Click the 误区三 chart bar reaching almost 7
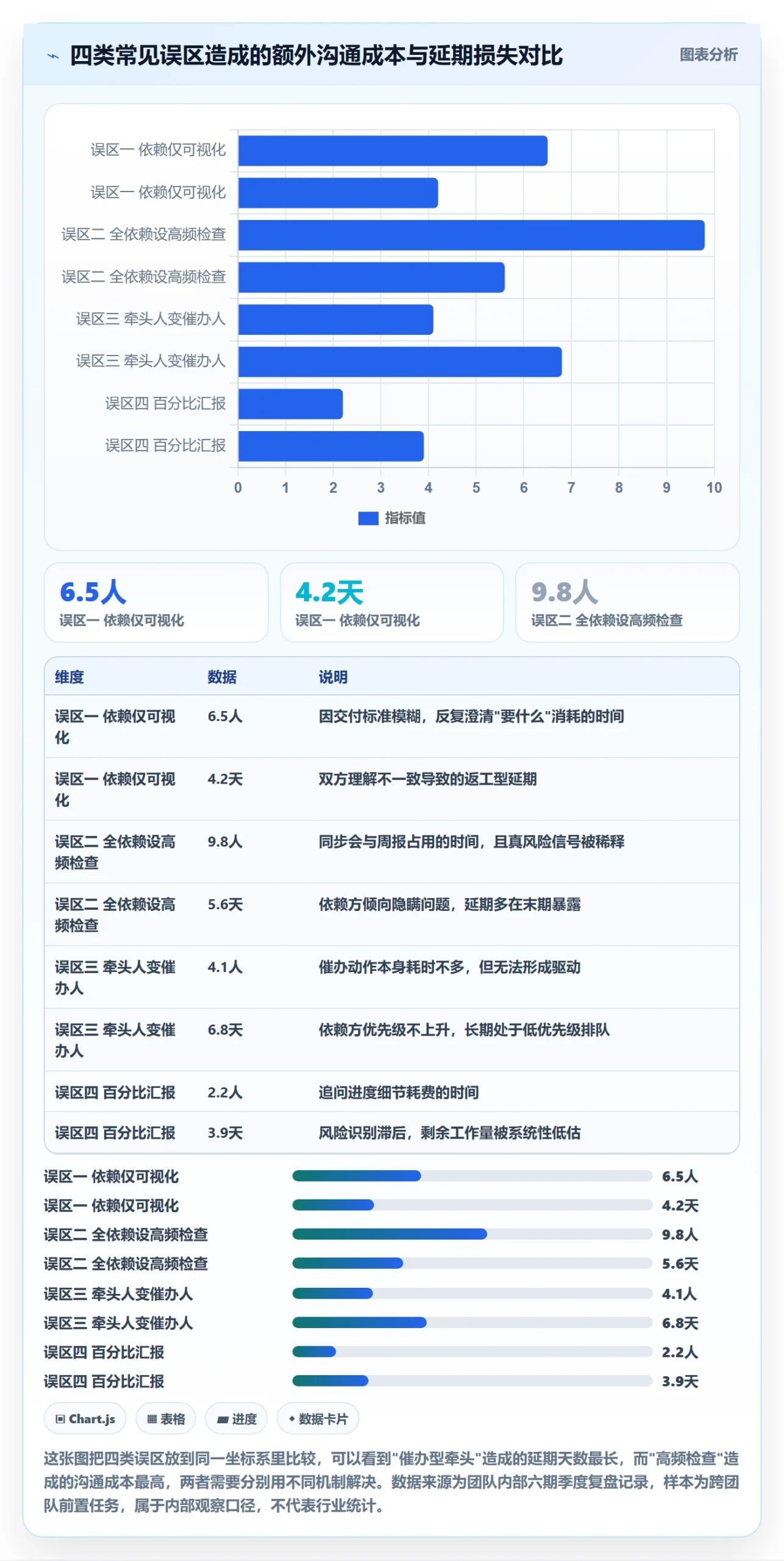The width and height of the screenshot is (784, 1561). (x=400, y=362)
